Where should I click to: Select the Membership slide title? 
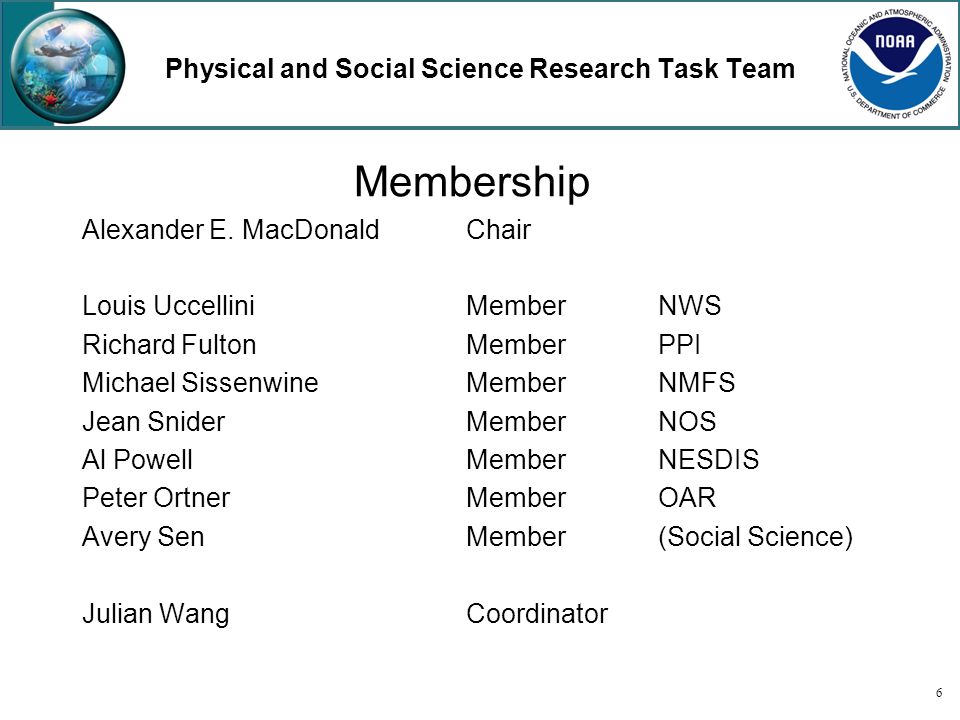(x=472, y=182)
